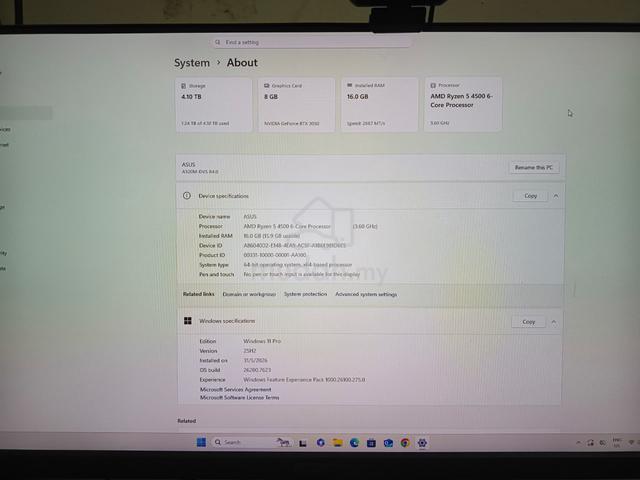Click the About page heading
This screenshot has width=640, height=480.
tap(242, 62)
